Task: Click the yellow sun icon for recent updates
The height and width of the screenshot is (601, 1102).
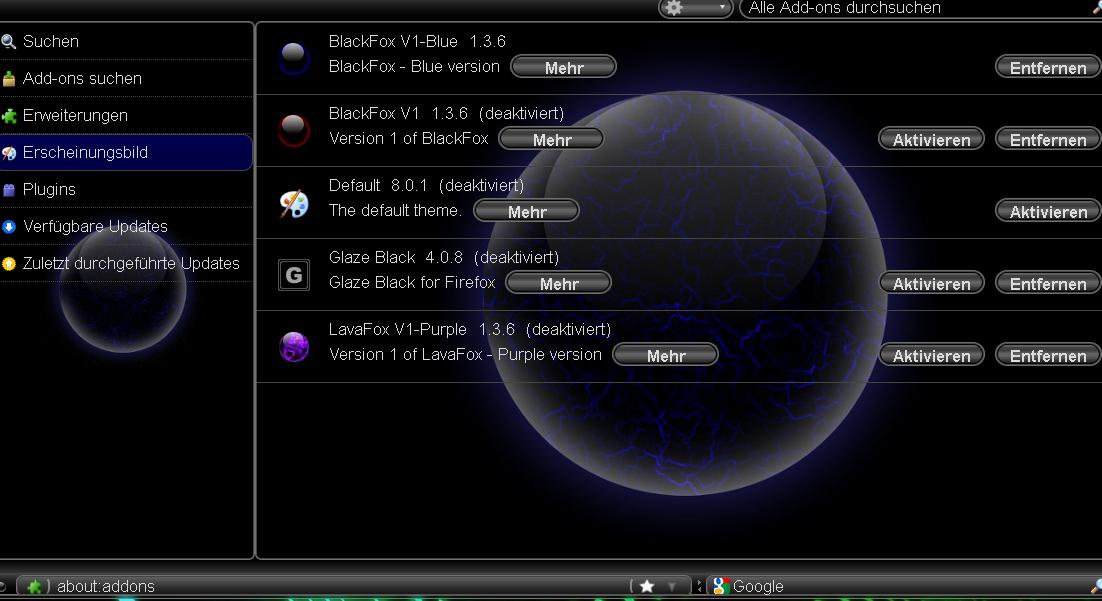Action: (x=8, y=264)
